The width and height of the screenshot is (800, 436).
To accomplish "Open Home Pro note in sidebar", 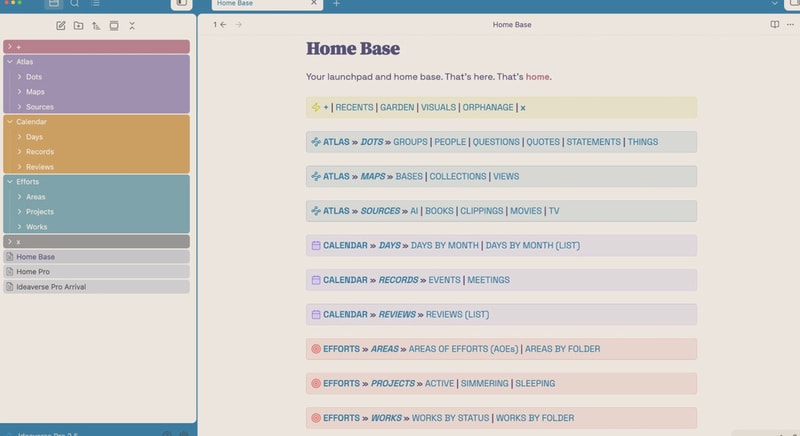I will click(33, 272).
